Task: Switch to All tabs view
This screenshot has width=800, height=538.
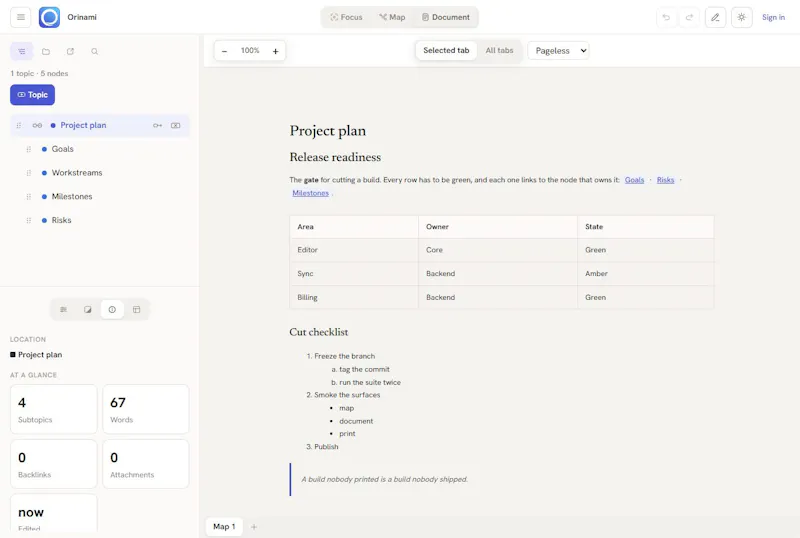Action: 499,51
